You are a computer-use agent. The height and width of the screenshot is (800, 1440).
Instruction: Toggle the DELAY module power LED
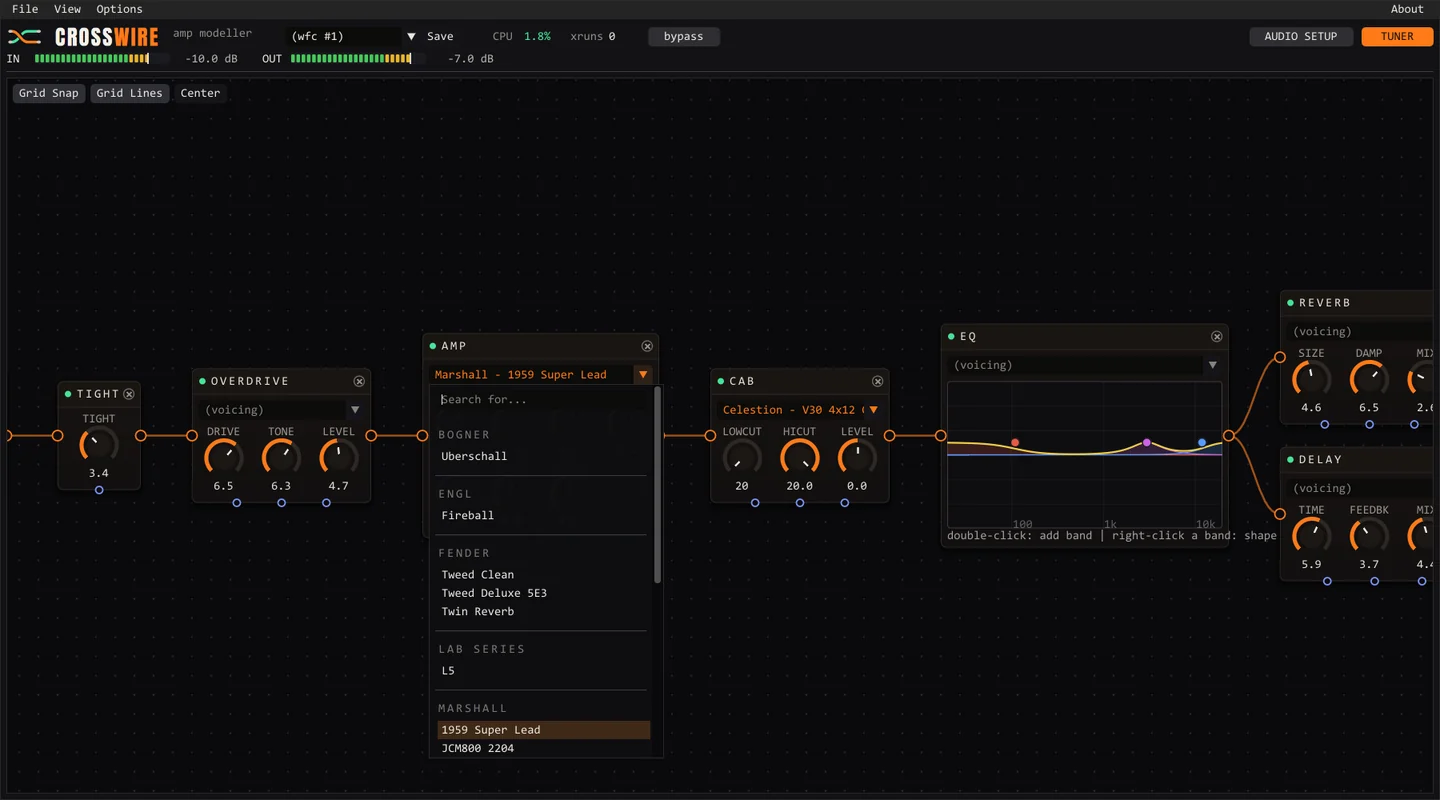click(x=1290, y=460)
